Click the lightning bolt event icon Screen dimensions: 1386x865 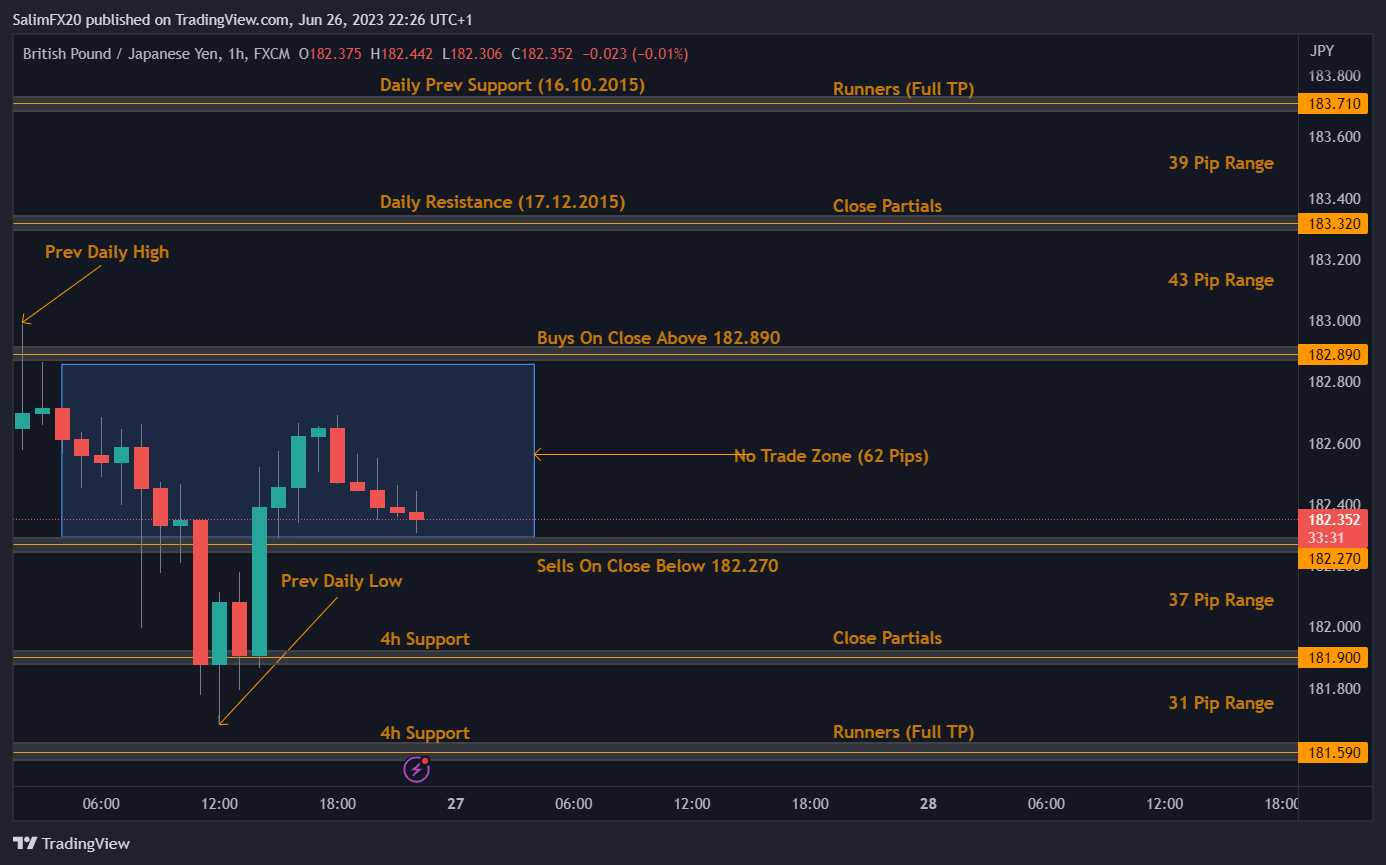[416, 769]
